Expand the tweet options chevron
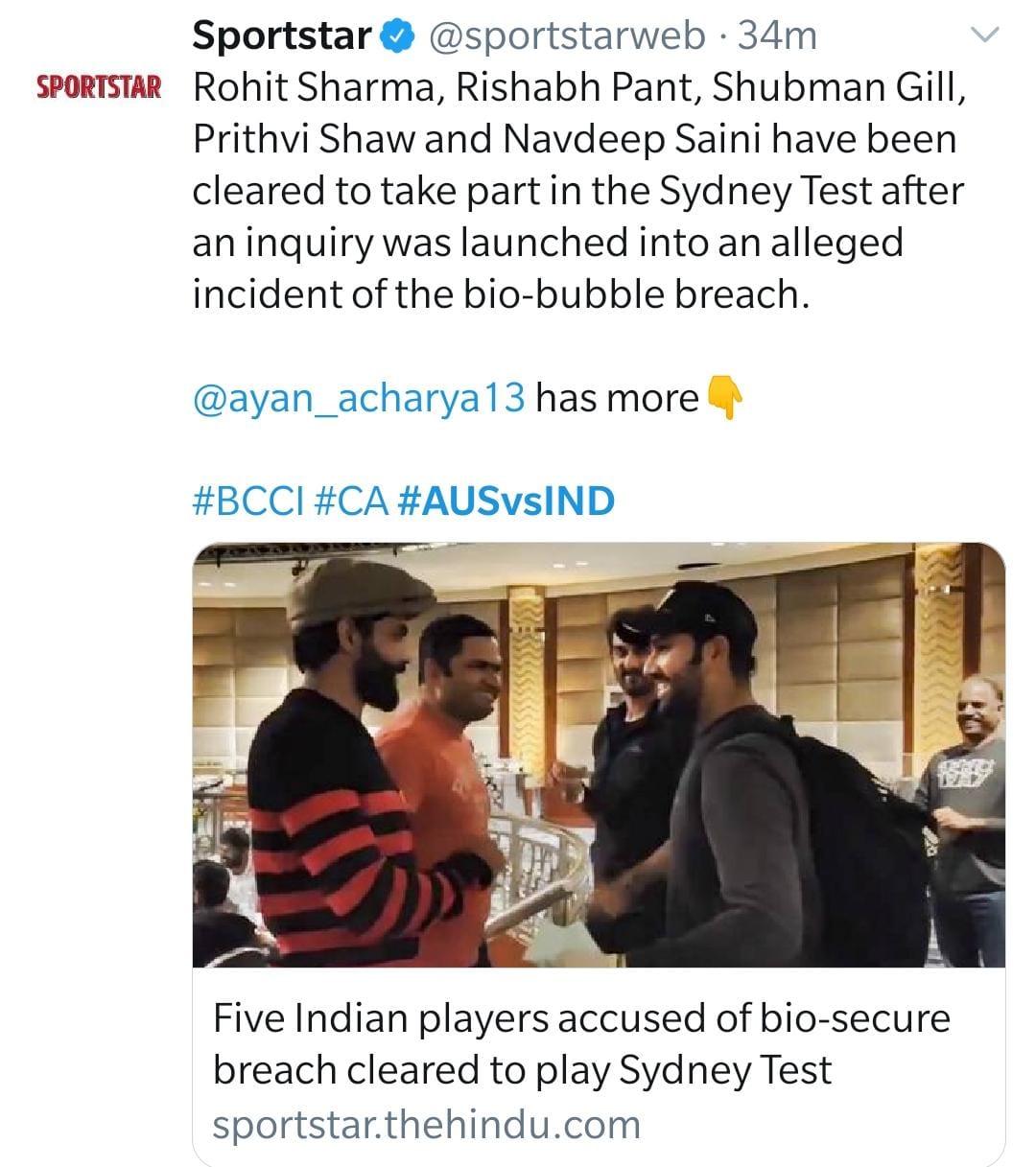This screenshot has width=1036, height=1167. coord(985,36)
